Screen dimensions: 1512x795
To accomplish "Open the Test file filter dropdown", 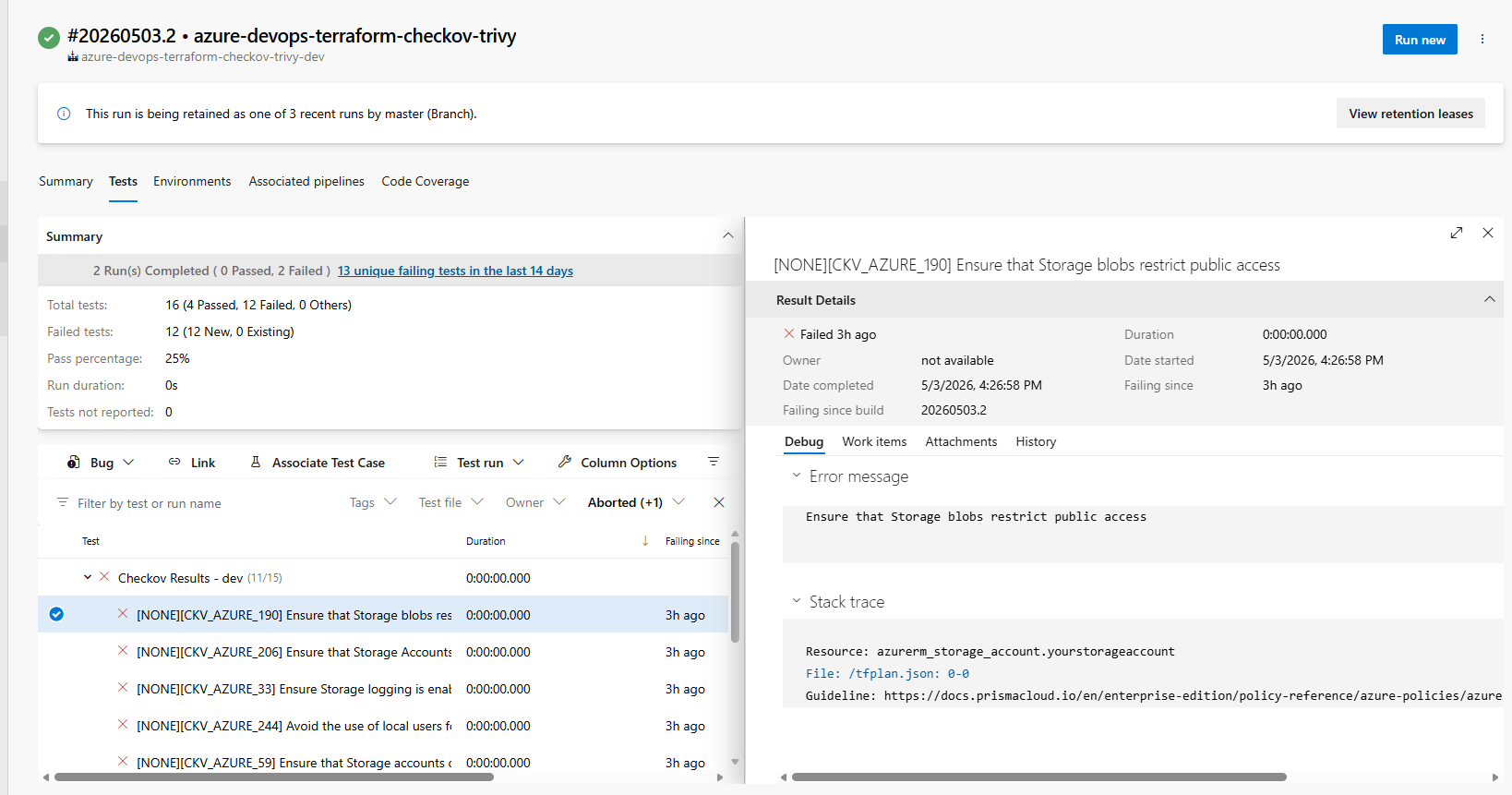I will point(450,502).
